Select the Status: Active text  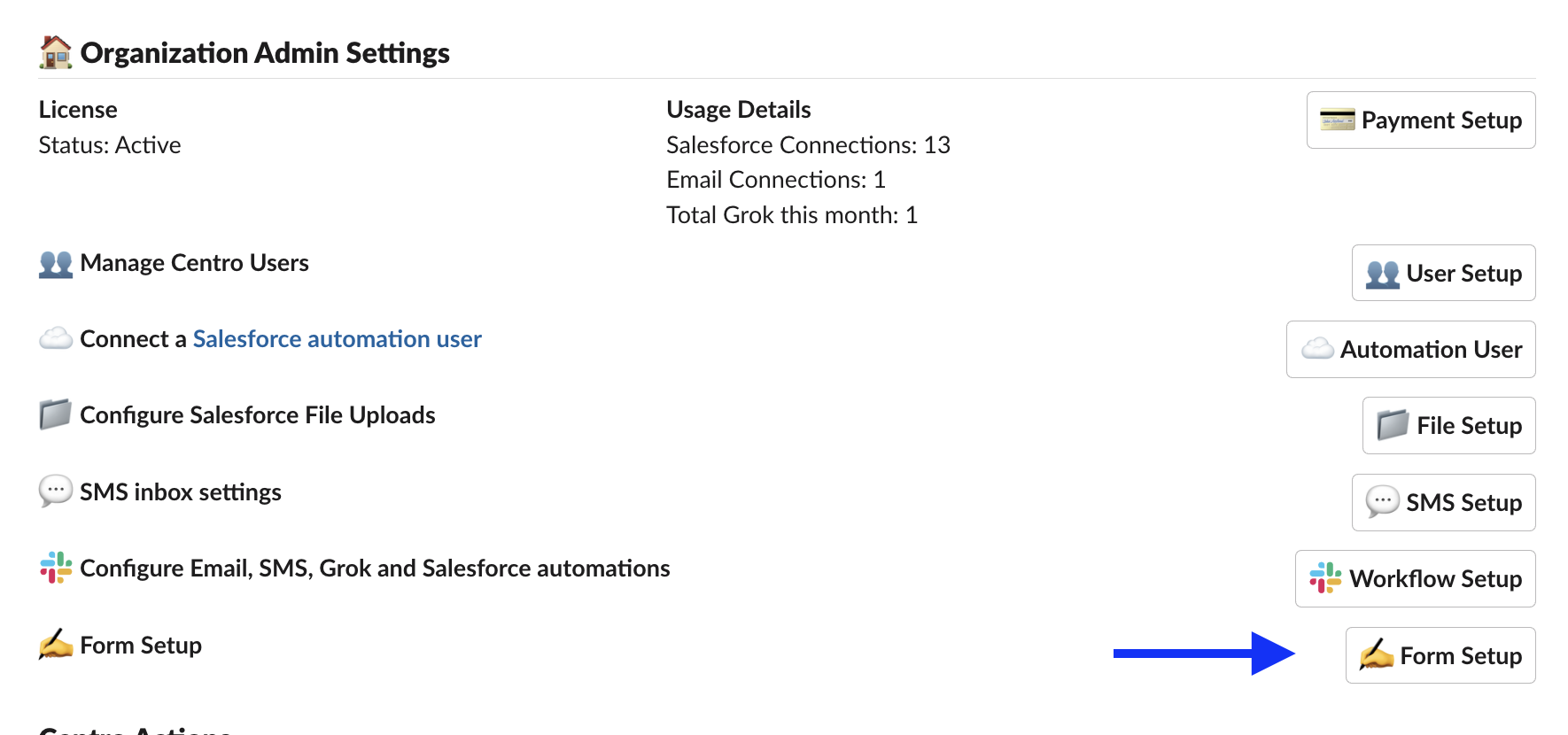pos(110,145)
